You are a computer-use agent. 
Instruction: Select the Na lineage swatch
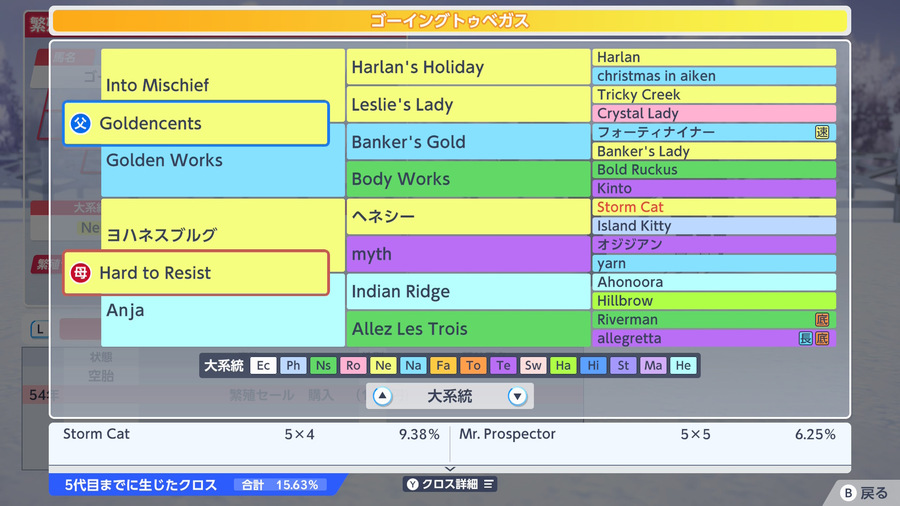pyautogui.click(x=413, y=365)
